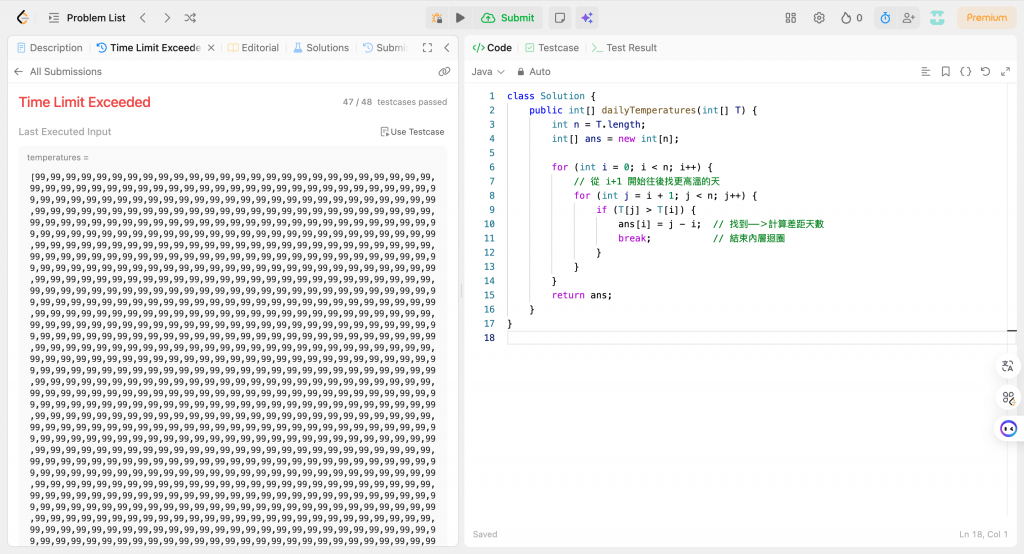Toggle the Auto lock setting
The image size is (1024, 554).
(534, 71)
